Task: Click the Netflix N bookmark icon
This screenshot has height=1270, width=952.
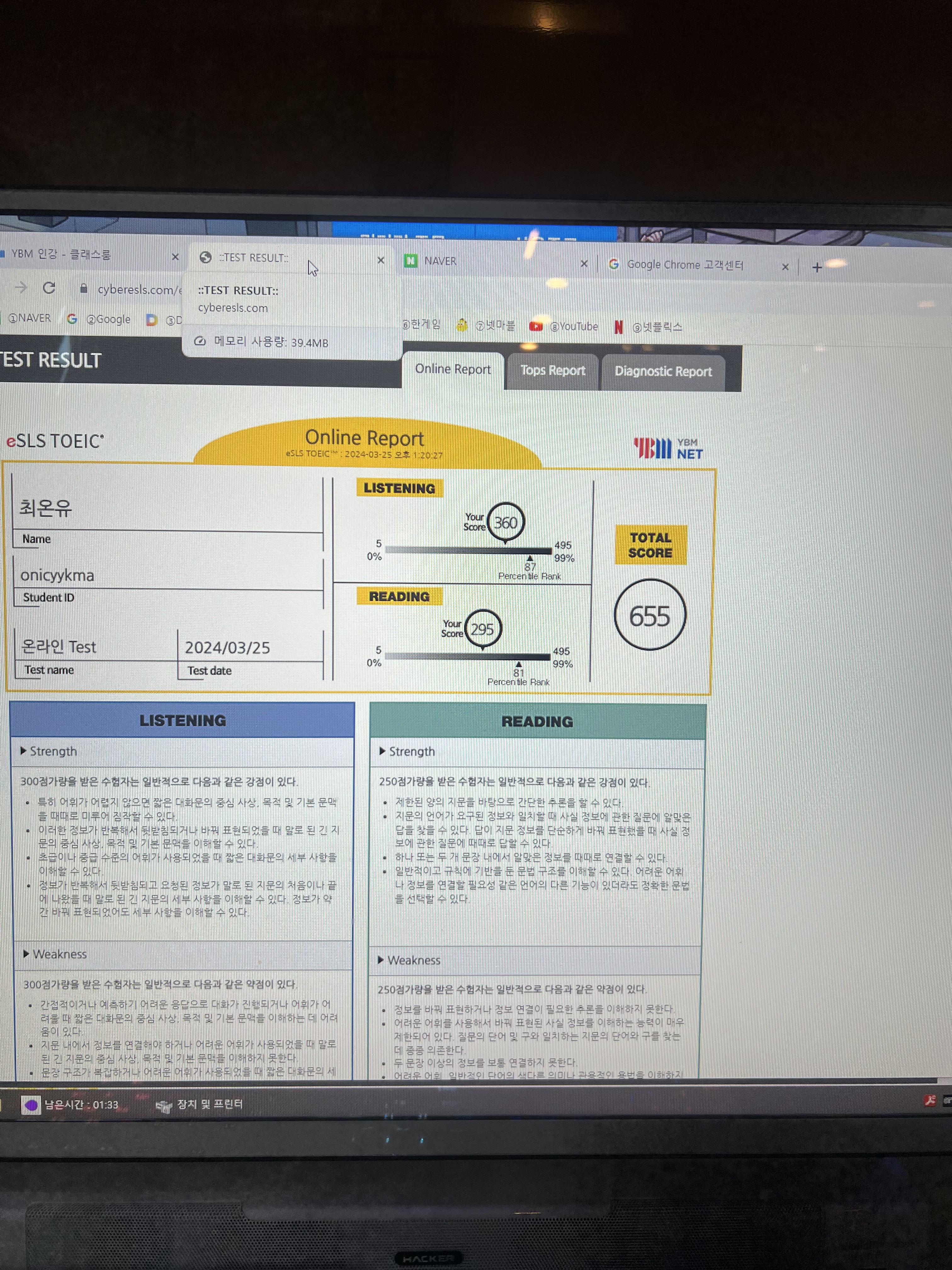Action: [x=619, y=327]
